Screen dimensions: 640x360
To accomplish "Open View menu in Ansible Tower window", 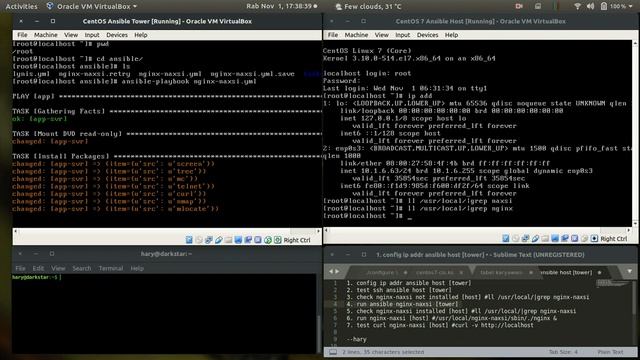I will pos(71,35).
